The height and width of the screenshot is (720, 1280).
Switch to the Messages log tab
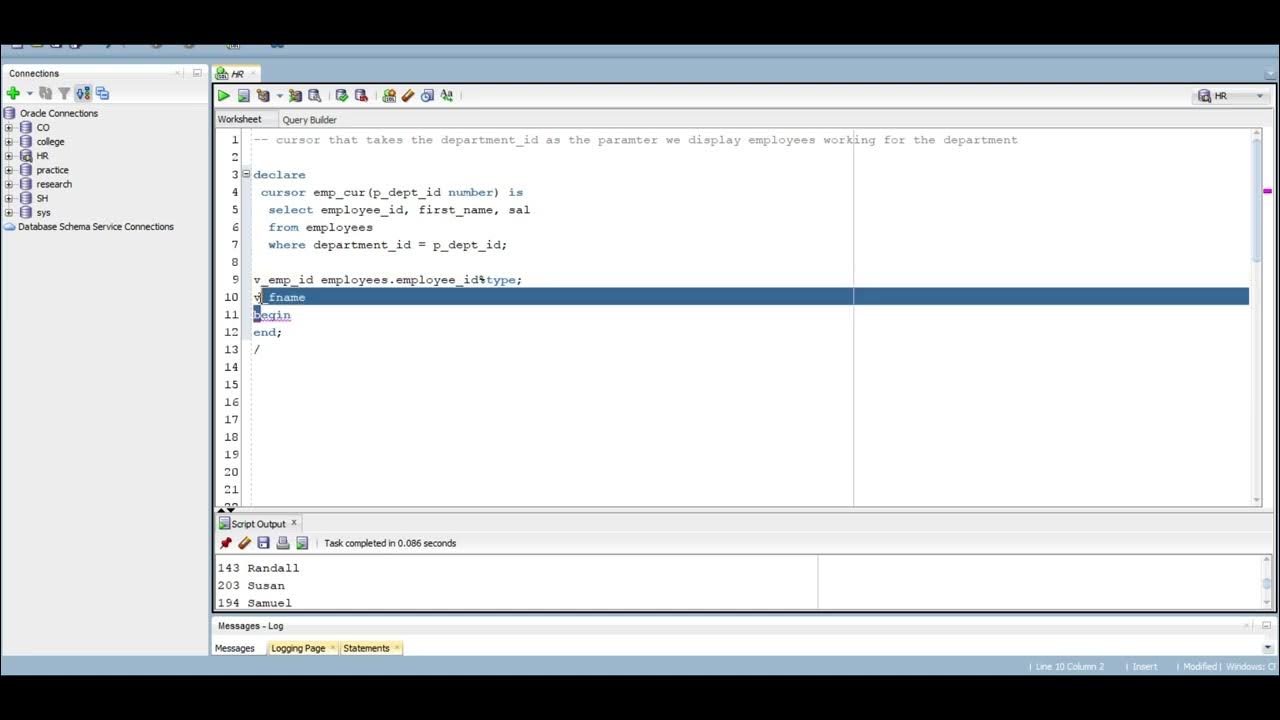(x=235, y=648)
